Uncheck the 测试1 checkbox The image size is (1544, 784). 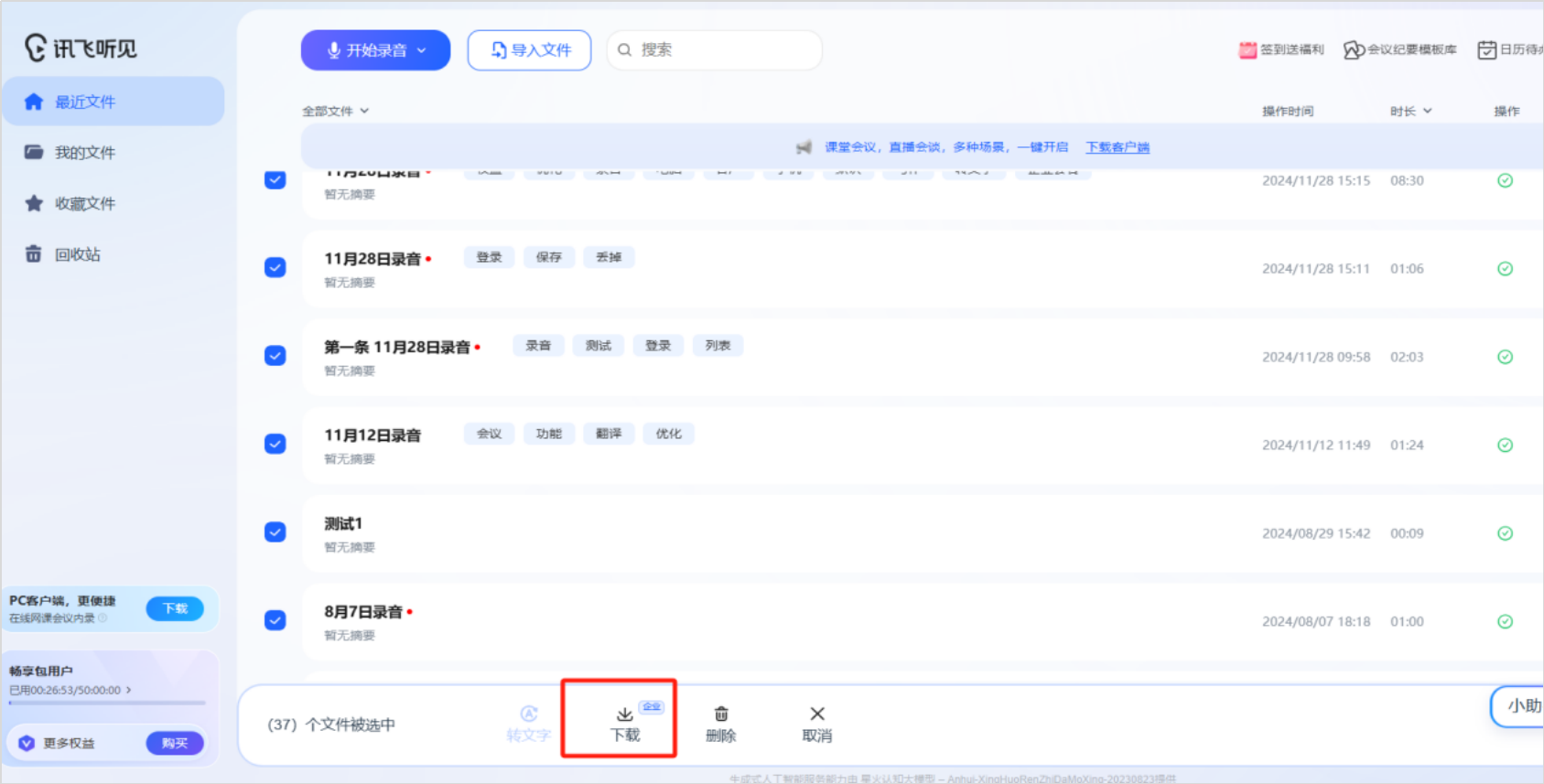click(x=275, y=532)
